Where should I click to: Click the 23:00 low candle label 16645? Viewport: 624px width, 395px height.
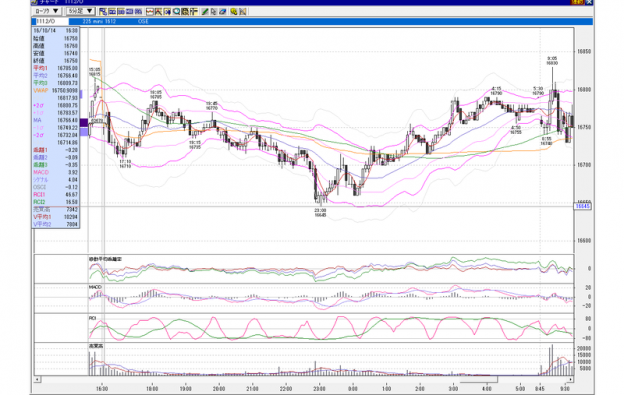point(320,215)
